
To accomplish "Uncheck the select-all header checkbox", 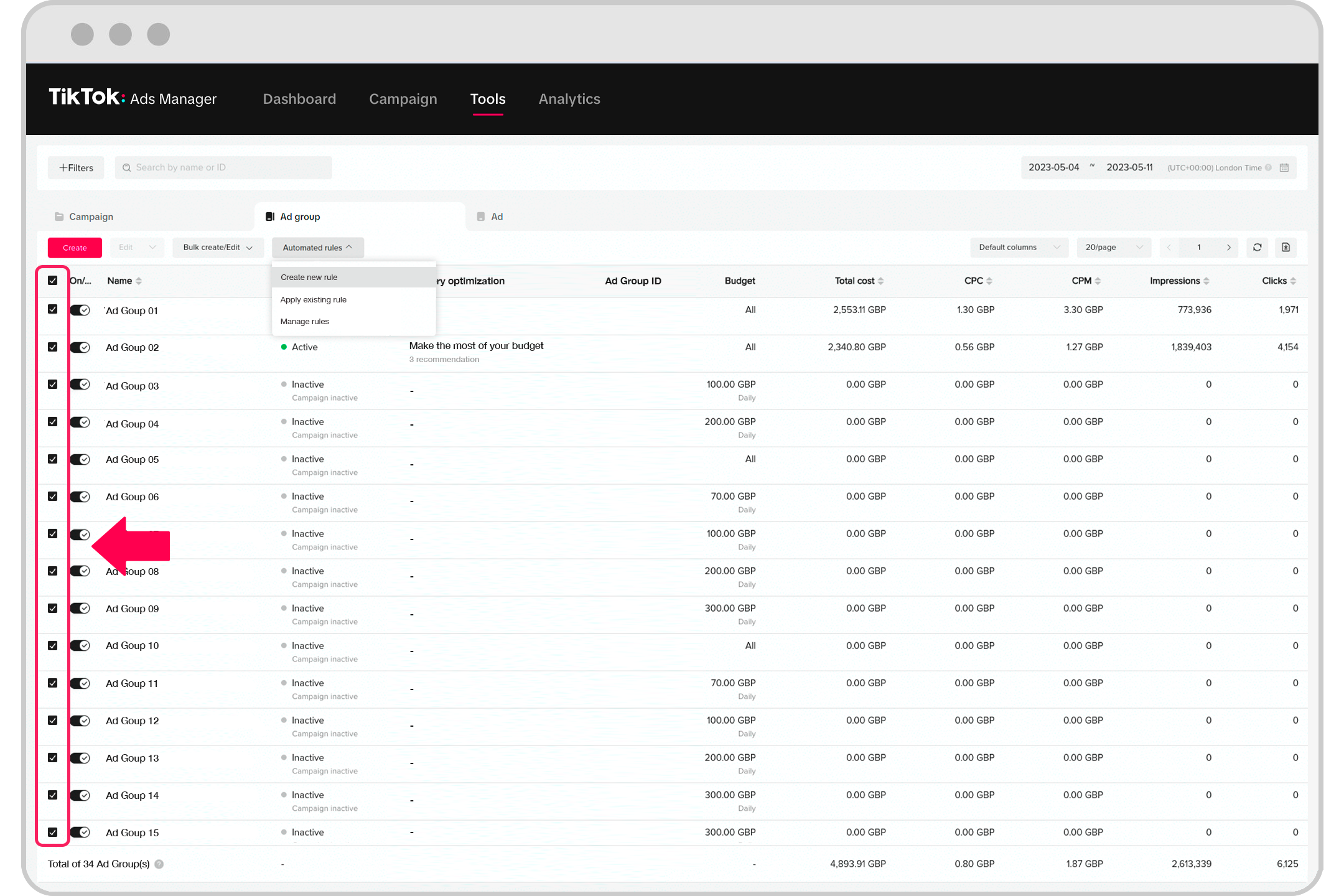I will pos(53,281).
